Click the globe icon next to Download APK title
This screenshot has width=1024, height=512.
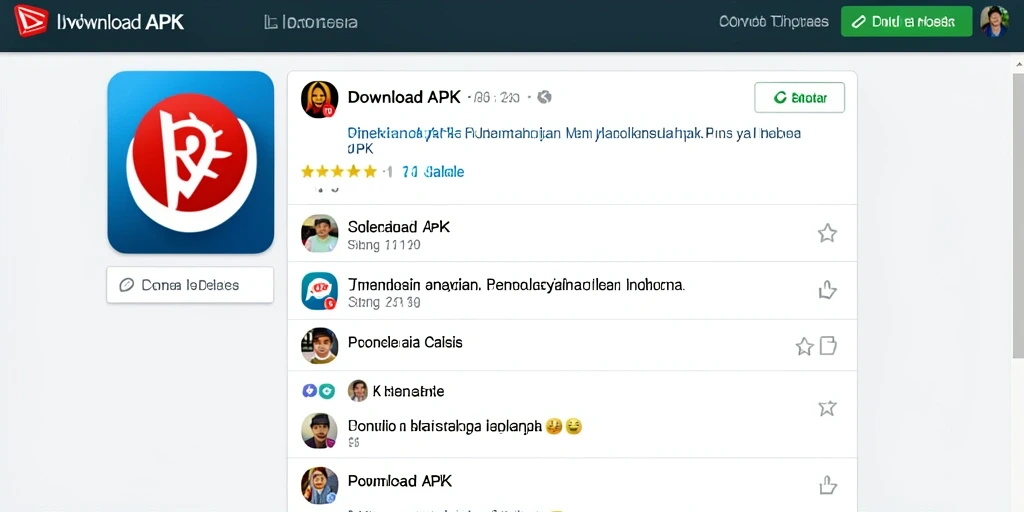coord(545,97)
